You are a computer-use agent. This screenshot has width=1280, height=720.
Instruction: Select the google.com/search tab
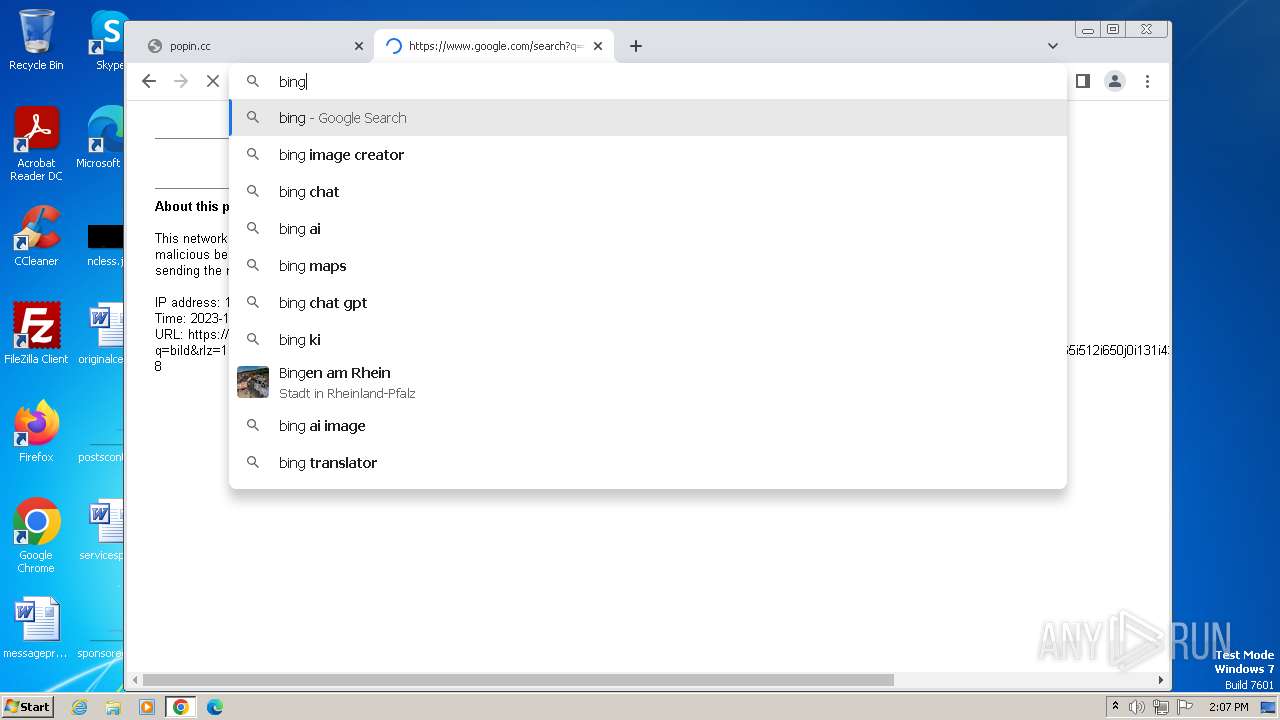494,46
